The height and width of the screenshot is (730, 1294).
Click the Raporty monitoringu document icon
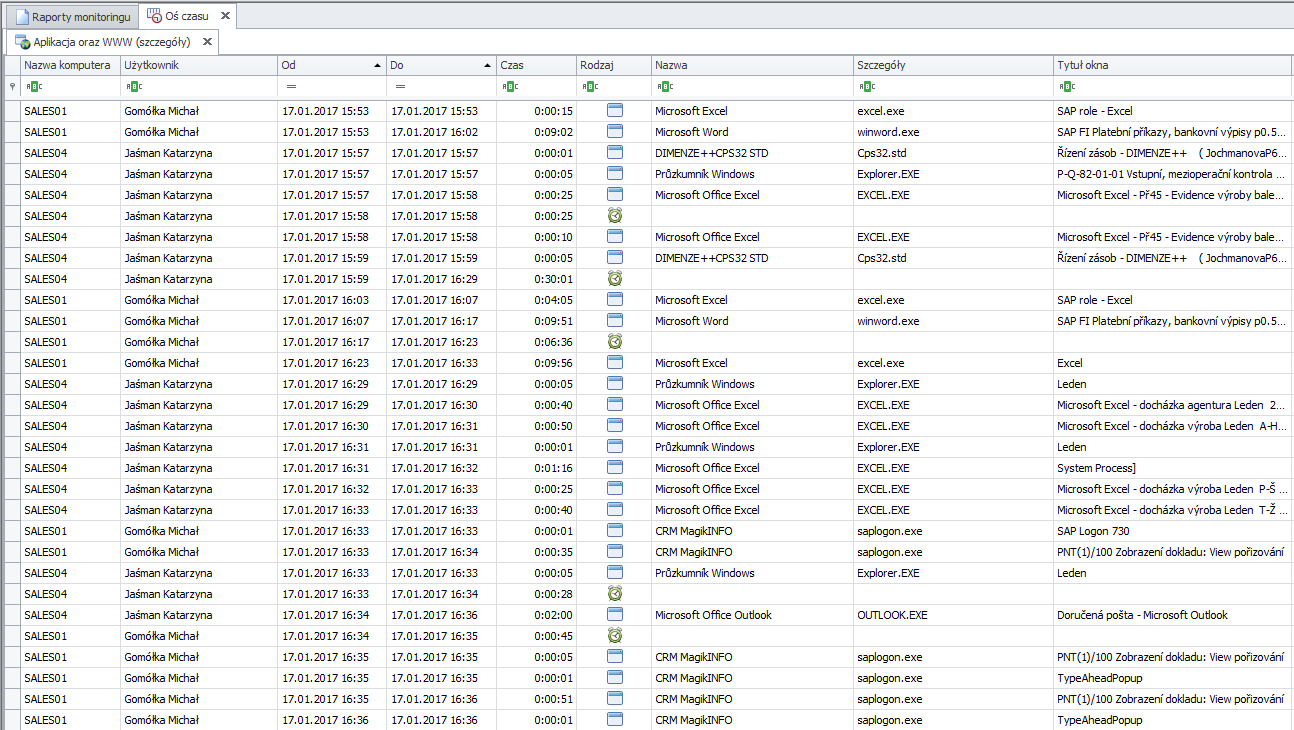click(22, 17)
